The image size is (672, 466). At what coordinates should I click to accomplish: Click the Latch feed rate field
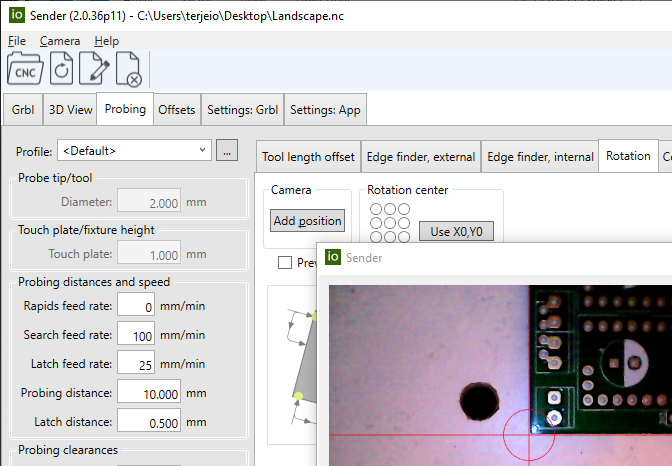pos(136,364)
